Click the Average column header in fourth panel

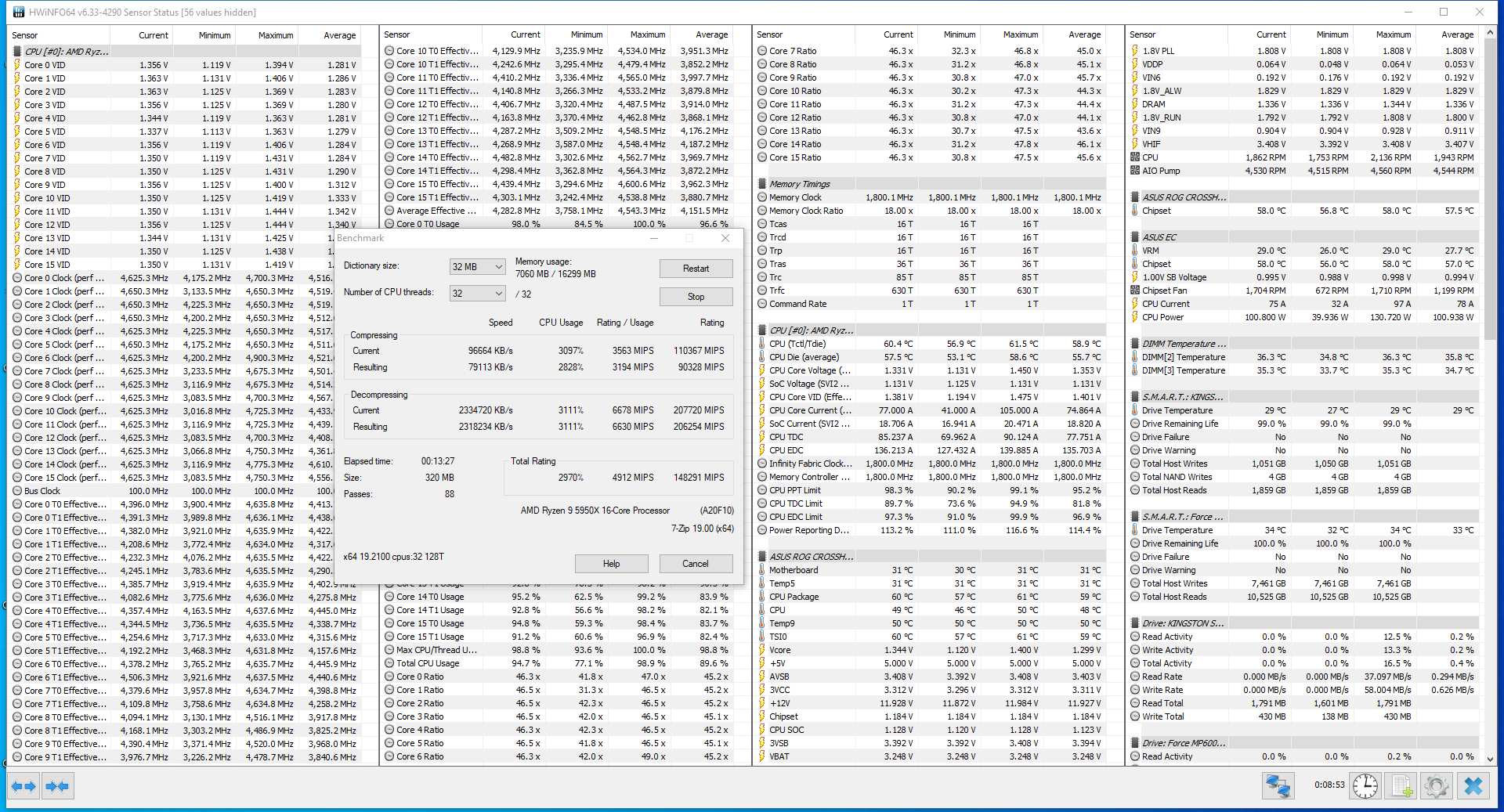(1447, 34)
